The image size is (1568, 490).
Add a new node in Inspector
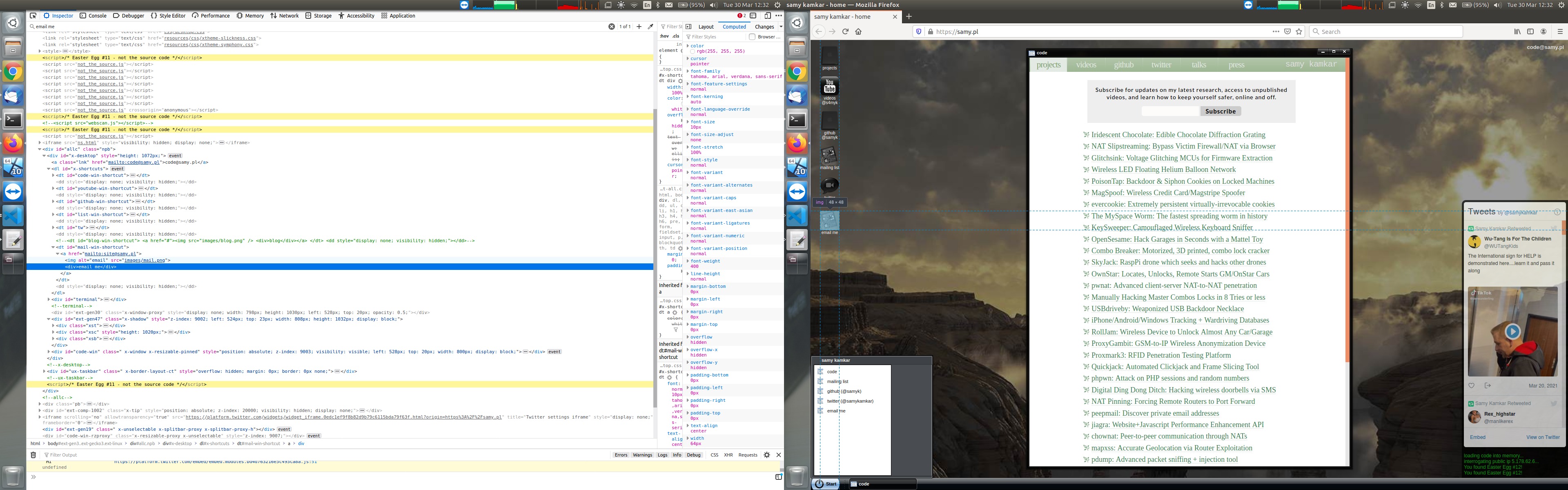pyautogui.click(x=639, y=27)
